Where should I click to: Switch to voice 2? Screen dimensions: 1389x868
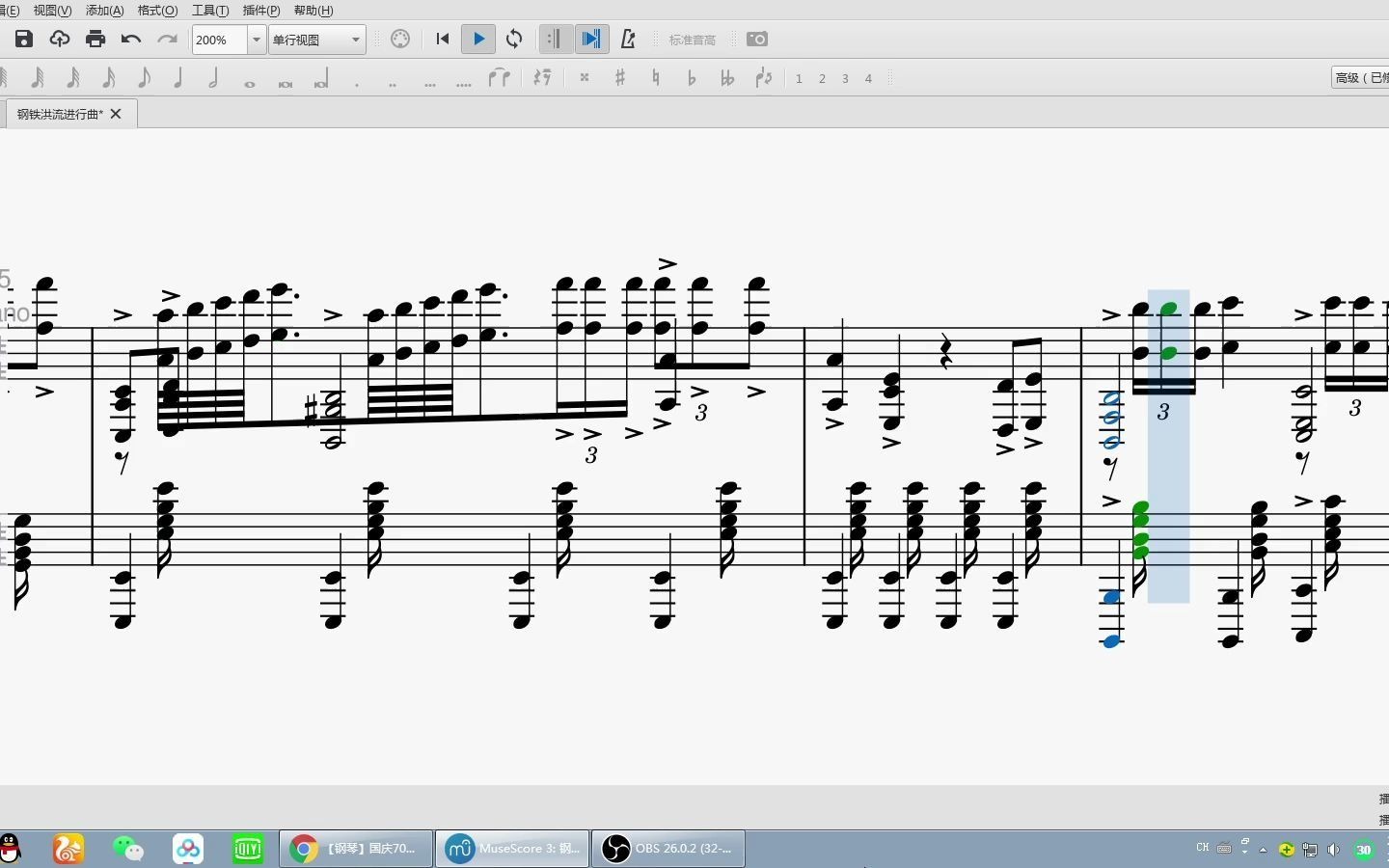[822, 79]
